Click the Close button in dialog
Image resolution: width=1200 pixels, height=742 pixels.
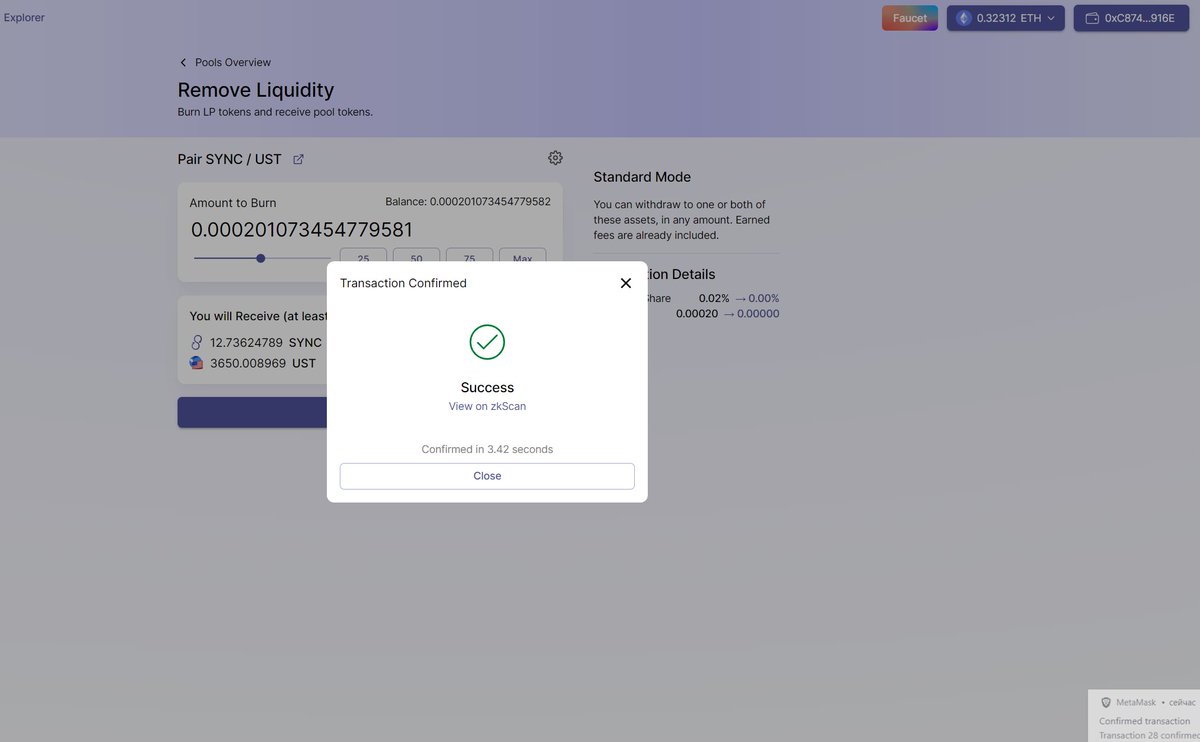[x=487, y=476]
